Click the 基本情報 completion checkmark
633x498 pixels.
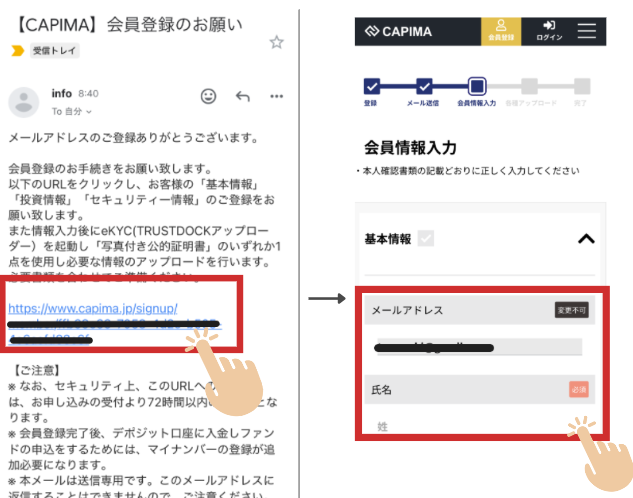point(426,239)
